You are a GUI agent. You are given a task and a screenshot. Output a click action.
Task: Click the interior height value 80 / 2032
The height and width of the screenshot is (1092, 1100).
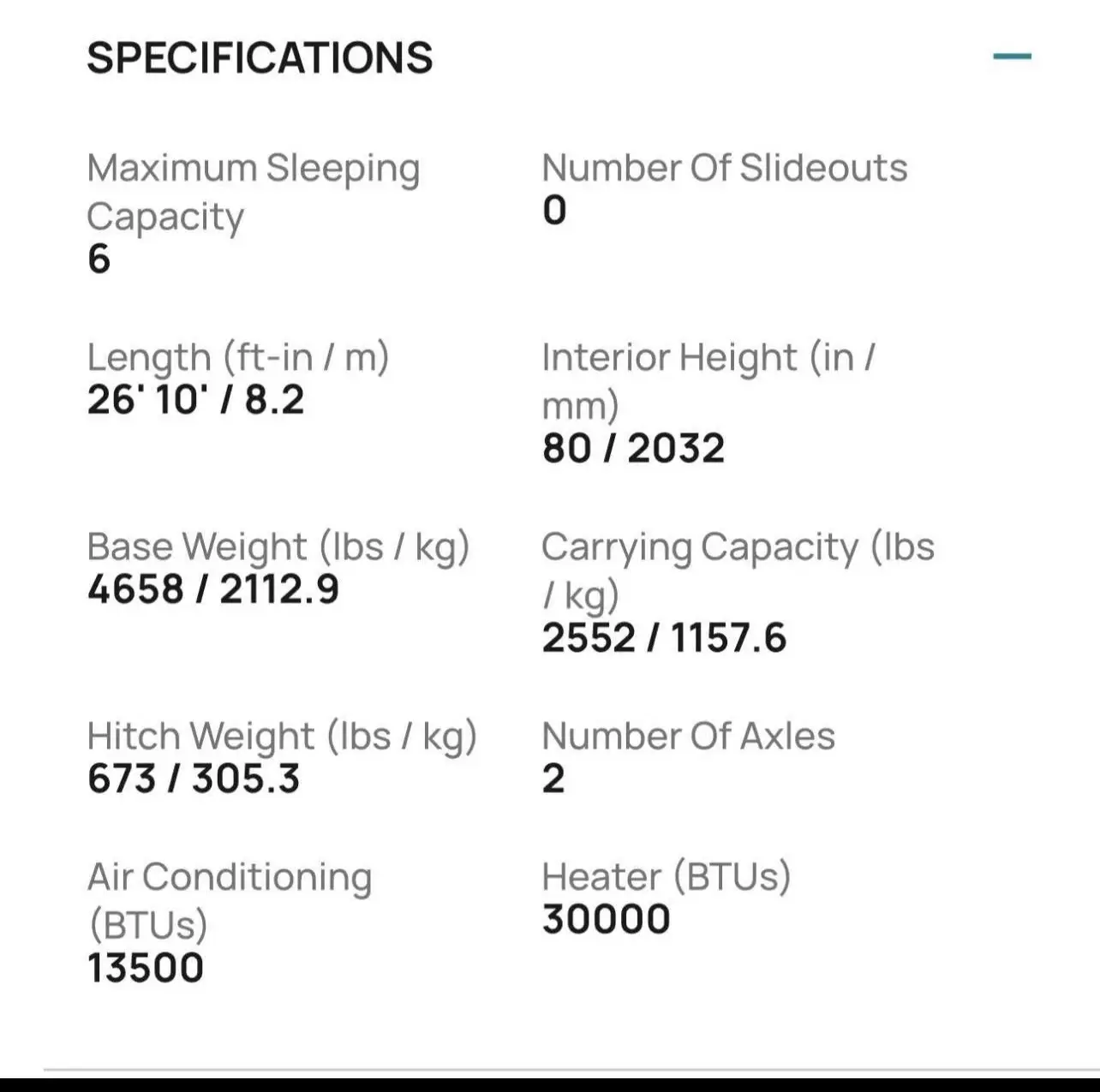pyautogui.click(x=633, y=449)
